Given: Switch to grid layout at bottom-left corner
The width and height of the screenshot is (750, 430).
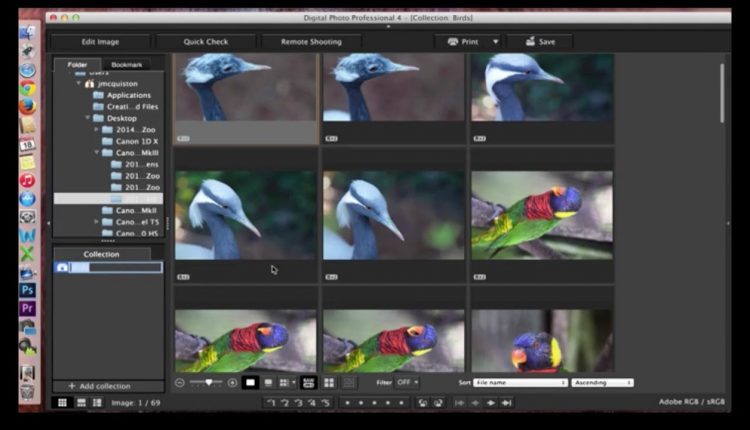Looking at the screenshot, I should pos(62,402).
